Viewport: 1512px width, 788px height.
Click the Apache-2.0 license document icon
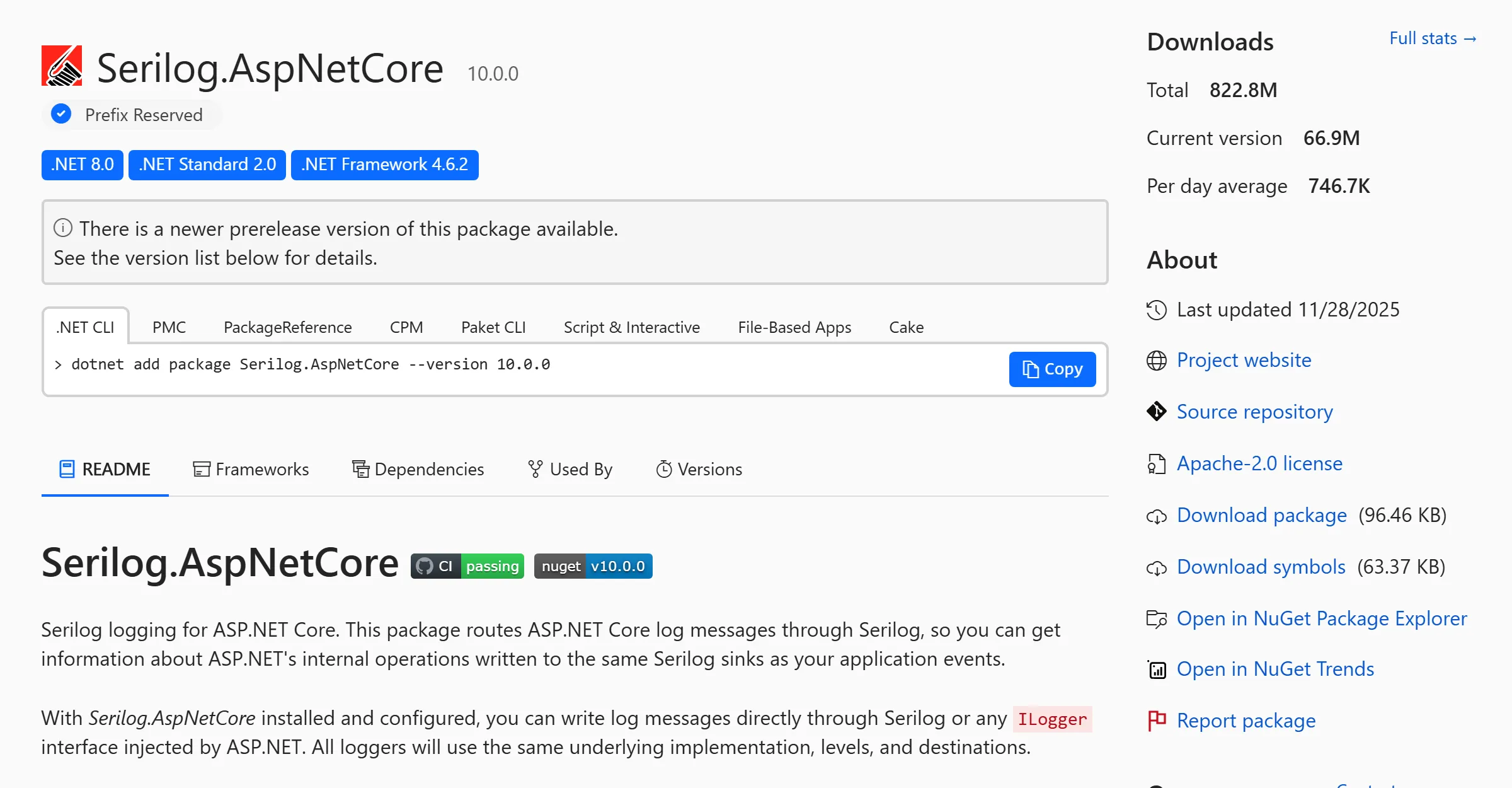[1157, 464]
